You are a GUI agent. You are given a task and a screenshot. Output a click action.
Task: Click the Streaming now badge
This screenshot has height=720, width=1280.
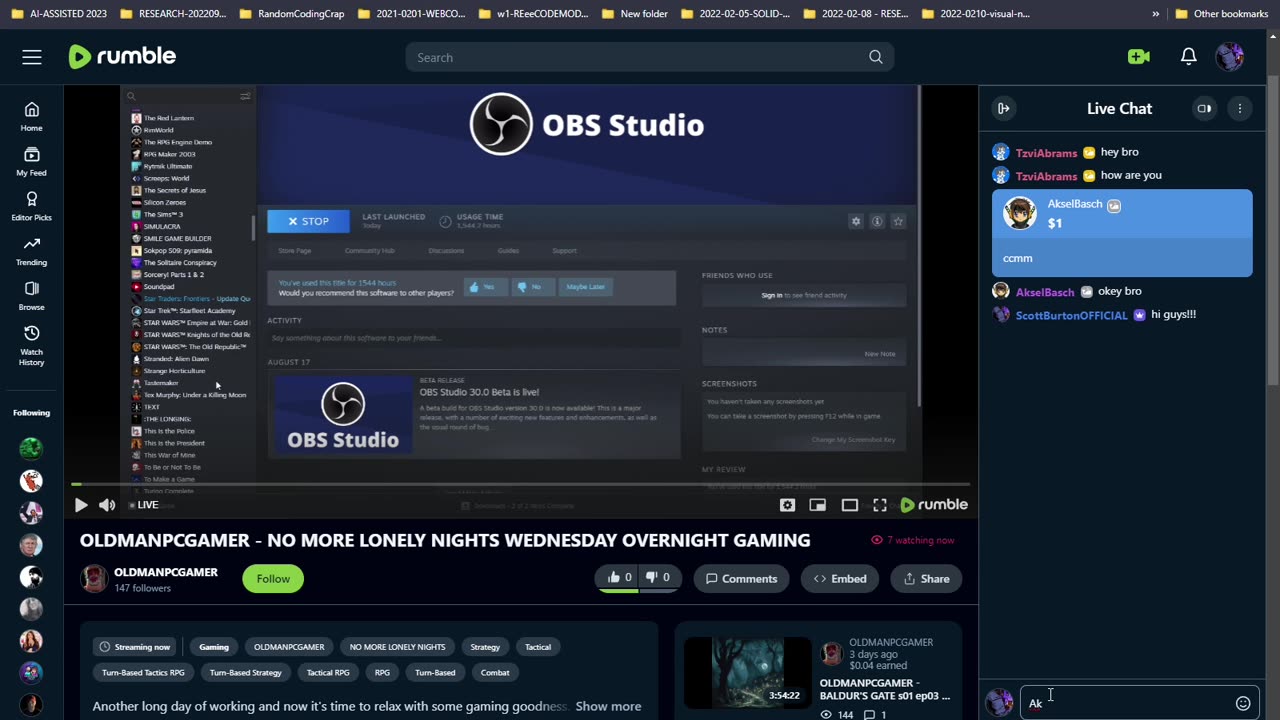click(134, 647)
